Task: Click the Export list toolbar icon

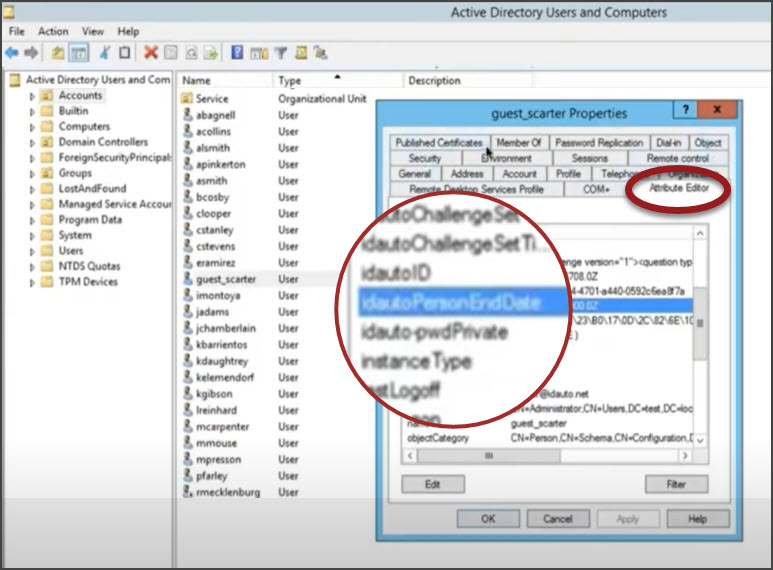Action: coord(211,53)
